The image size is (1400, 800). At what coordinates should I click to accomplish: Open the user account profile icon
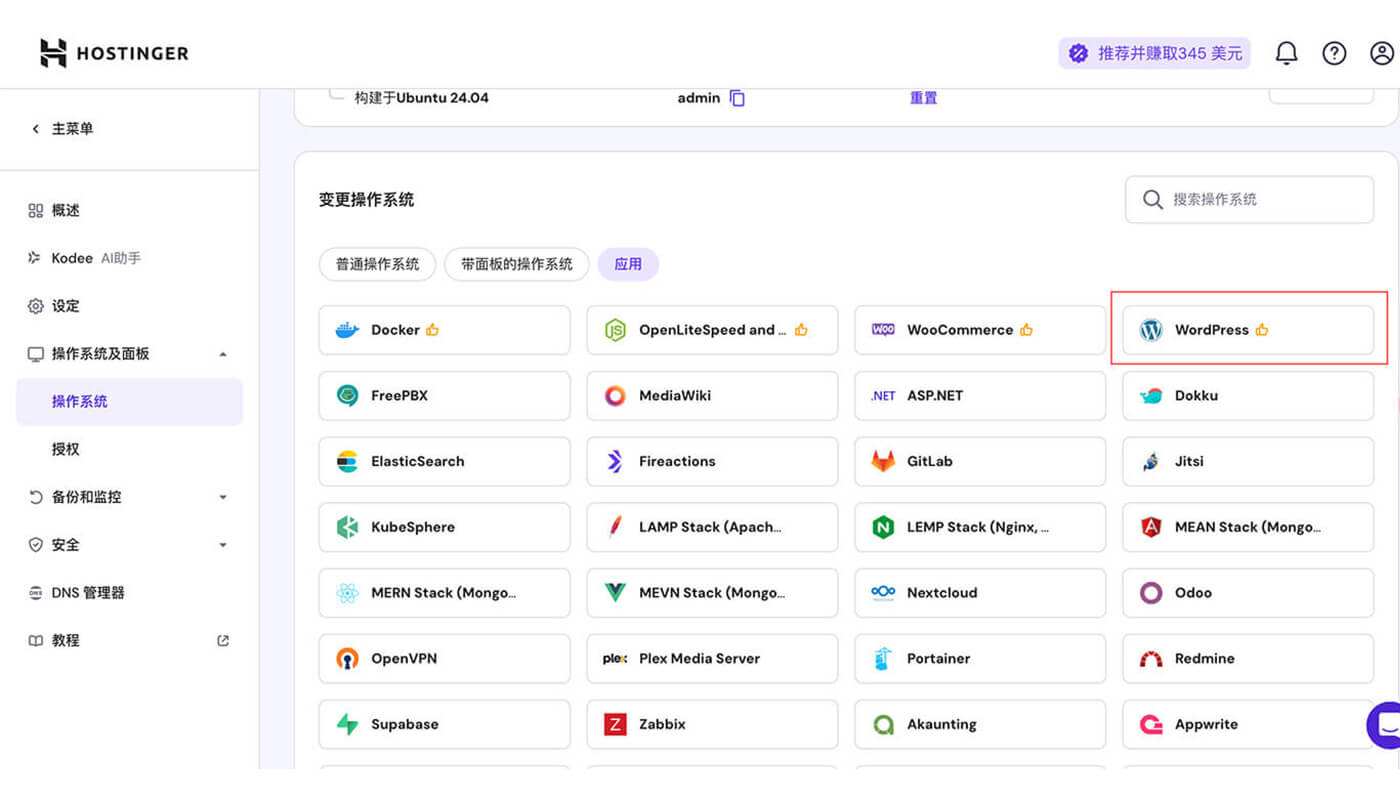pyautogui.click(x=1382, y=53)
